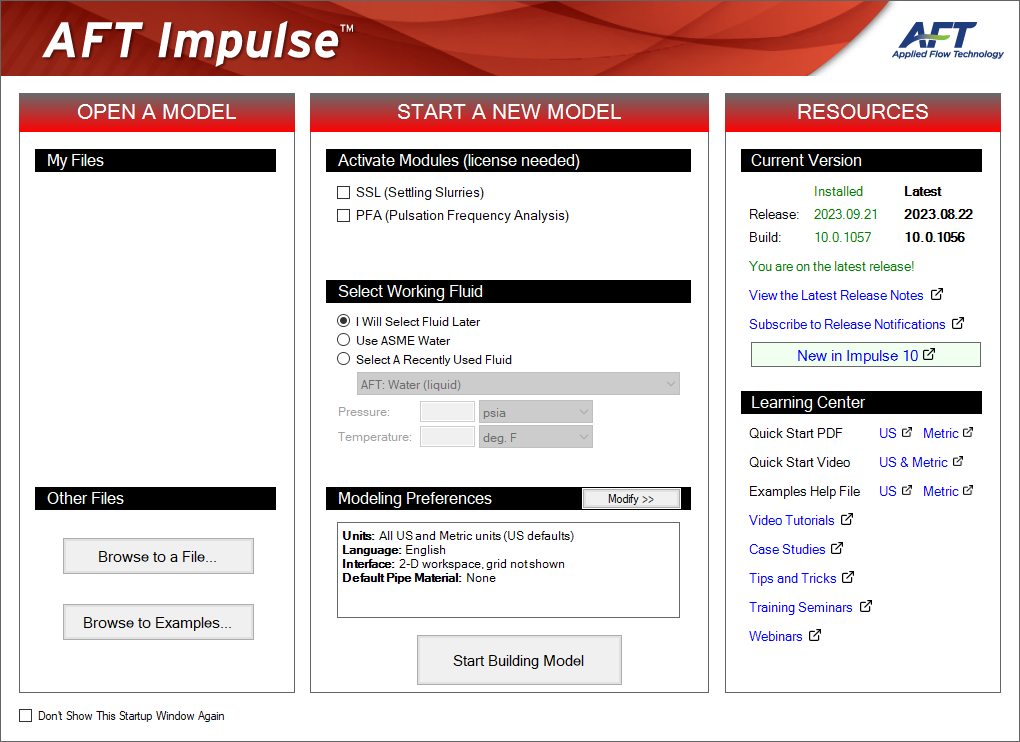Click external link icon beside Webinars
Image resolution: width=1020 pixels, height=742 pixels.
(x=816, y=636)
